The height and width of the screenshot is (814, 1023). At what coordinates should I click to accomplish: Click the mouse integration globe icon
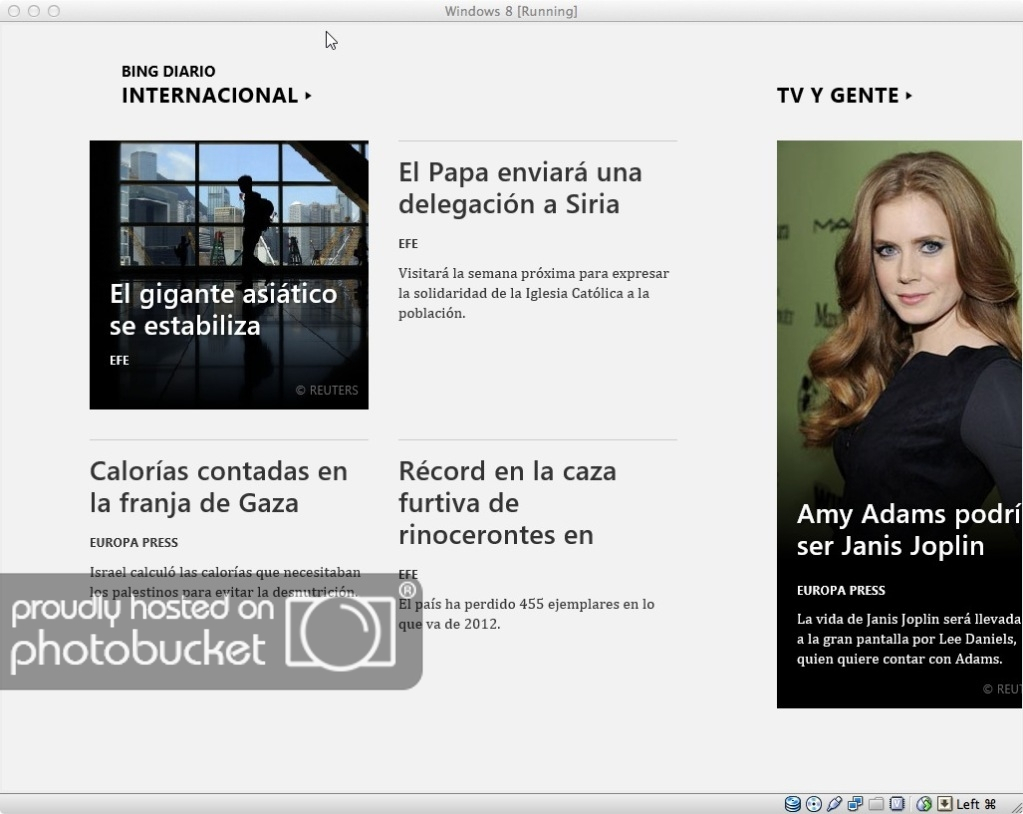point(924,804)
